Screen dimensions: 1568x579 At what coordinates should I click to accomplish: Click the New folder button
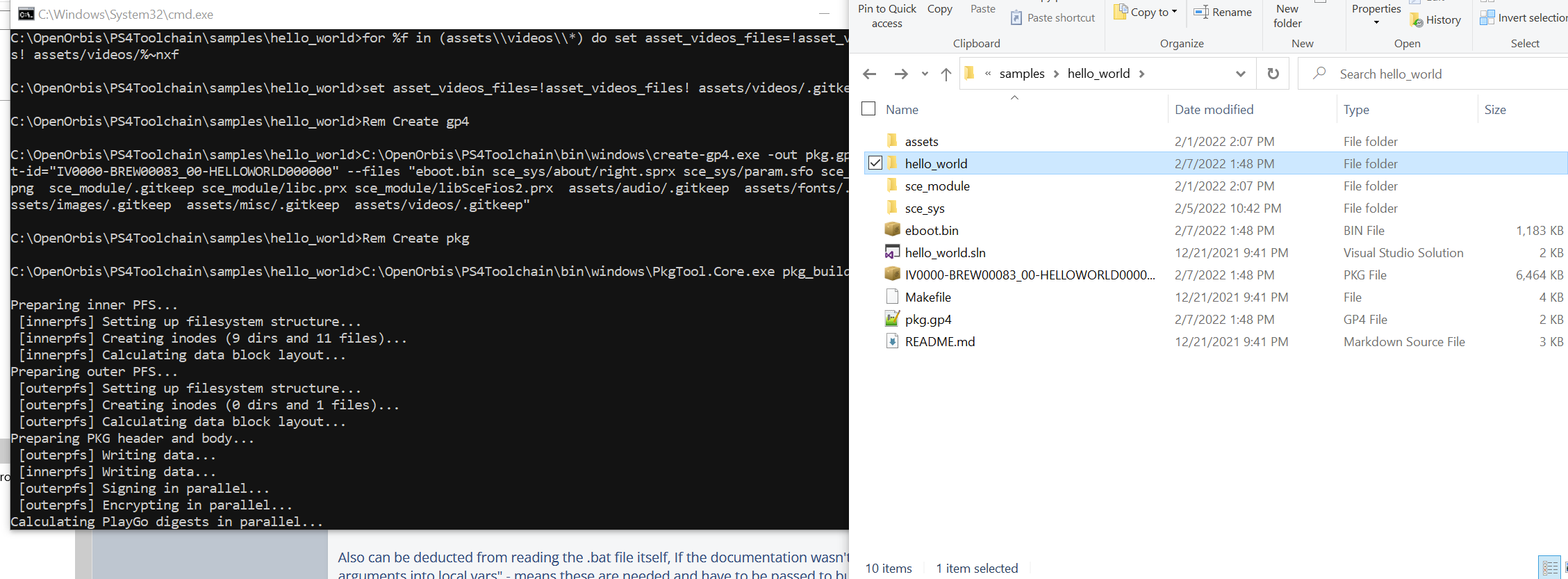point(1287,16)
